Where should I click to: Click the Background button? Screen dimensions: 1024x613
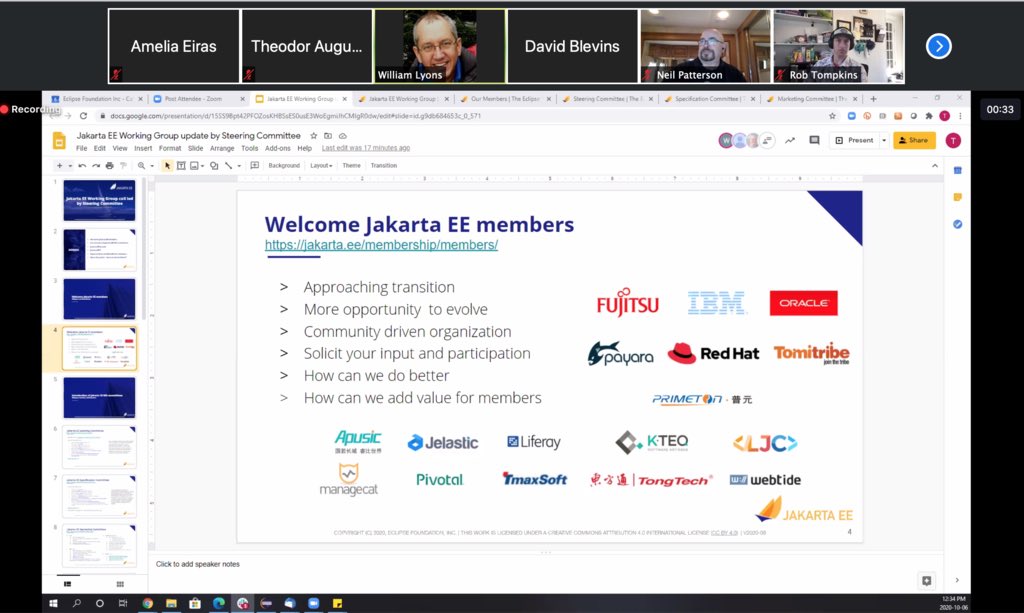coord(284,166)
